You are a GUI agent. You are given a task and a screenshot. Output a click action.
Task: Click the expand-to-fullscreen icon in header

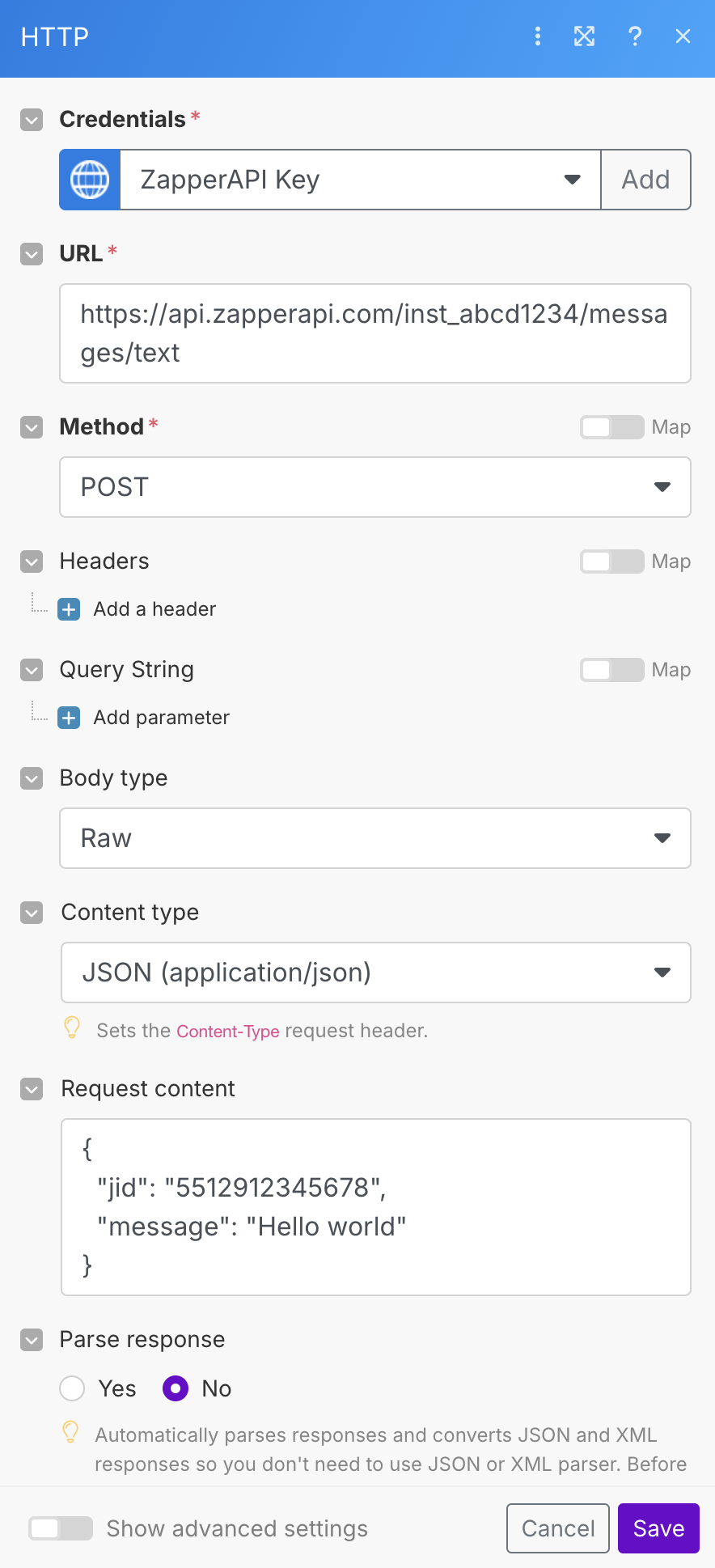(584, 36)
